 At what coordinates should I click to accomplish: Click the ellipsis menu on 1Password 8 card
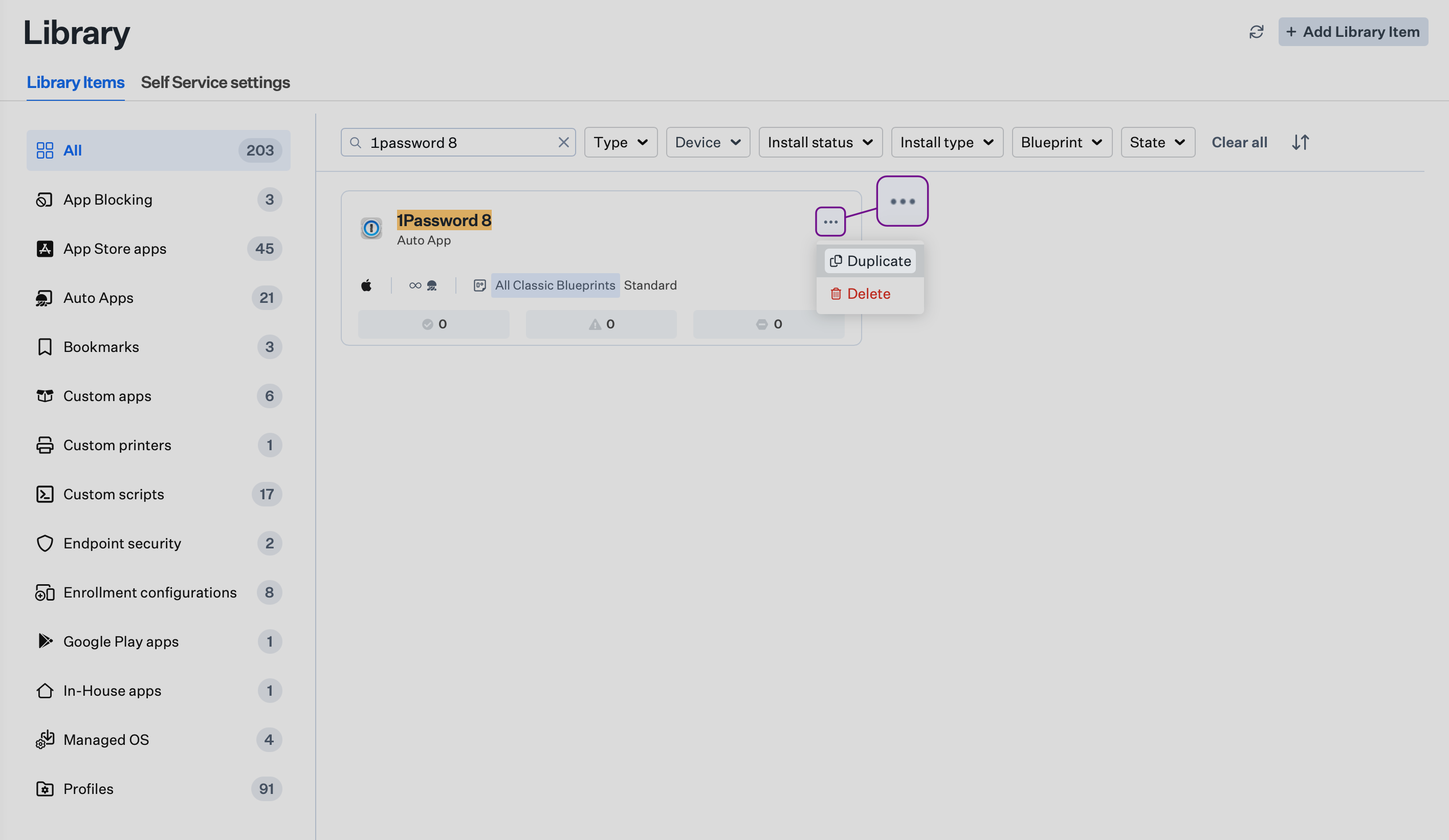(830, 222)
